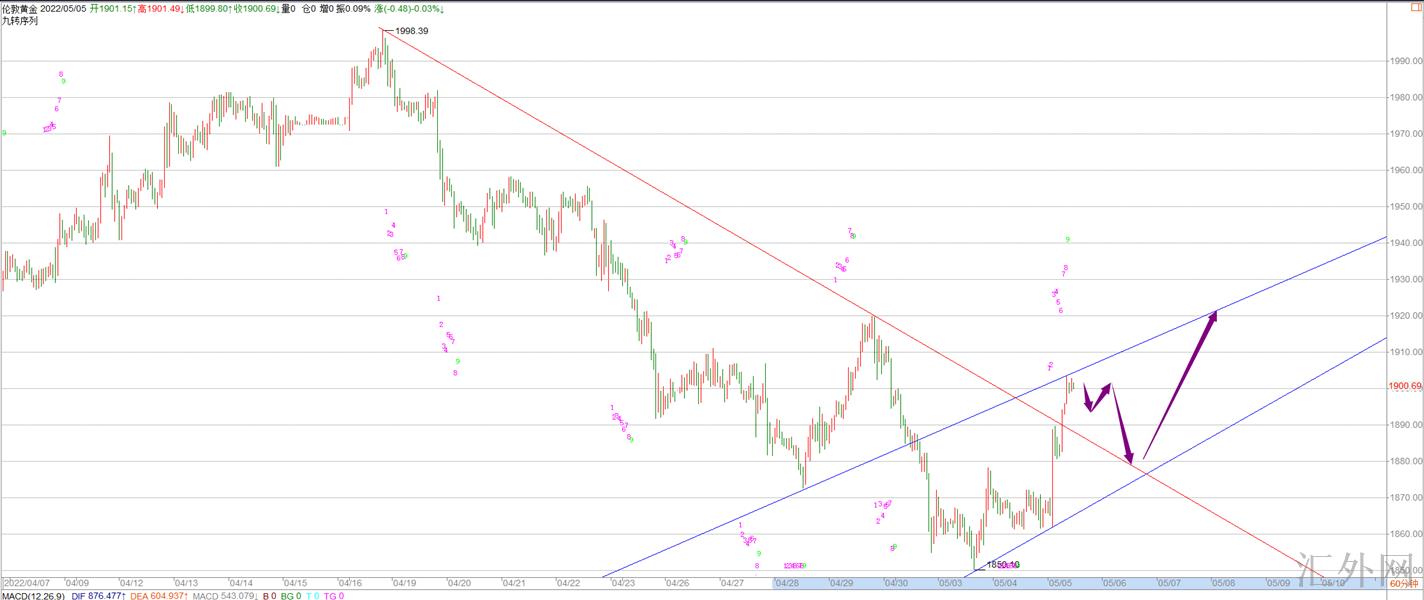
Task: Select the 九转序列 indicator label
Action: point(20,20)
